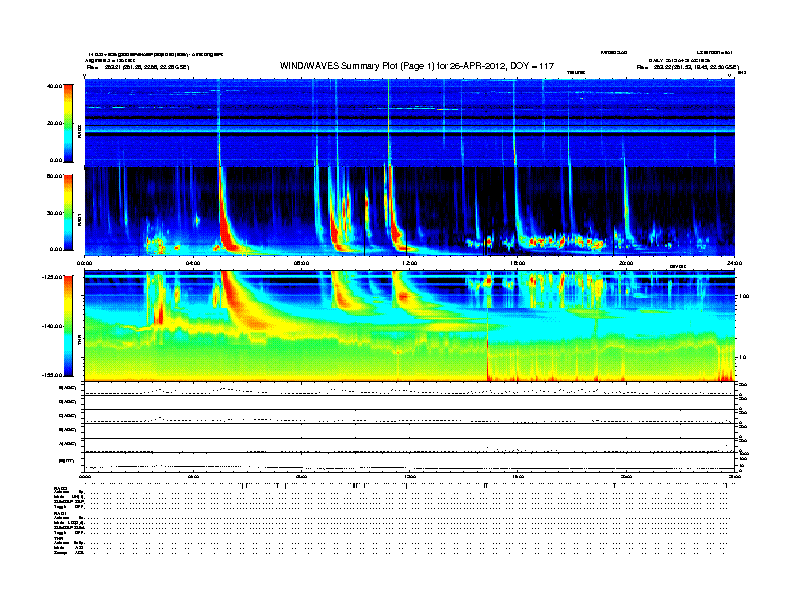Image resolution: width=792 pixels, height=612 pixels.
Task: Select the 12:00 label below the RAD1 panel
Action: [408, 262]
